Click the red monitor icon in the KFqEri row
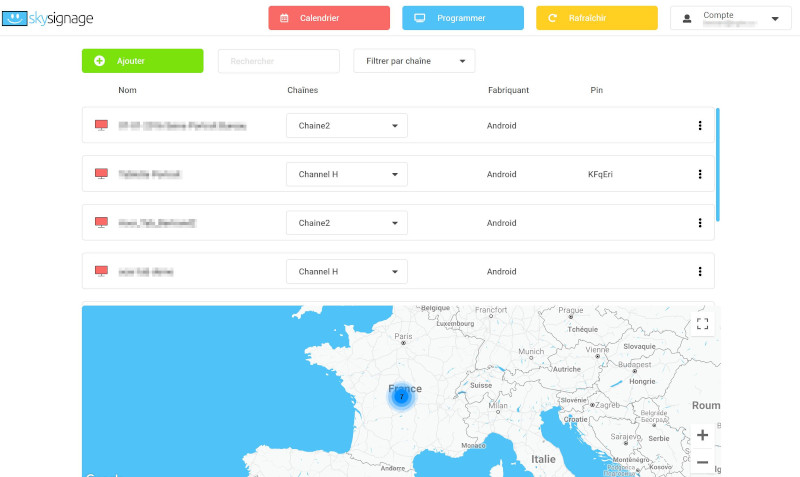This screenshot has width=800, height=477. (x=102, y=173)
